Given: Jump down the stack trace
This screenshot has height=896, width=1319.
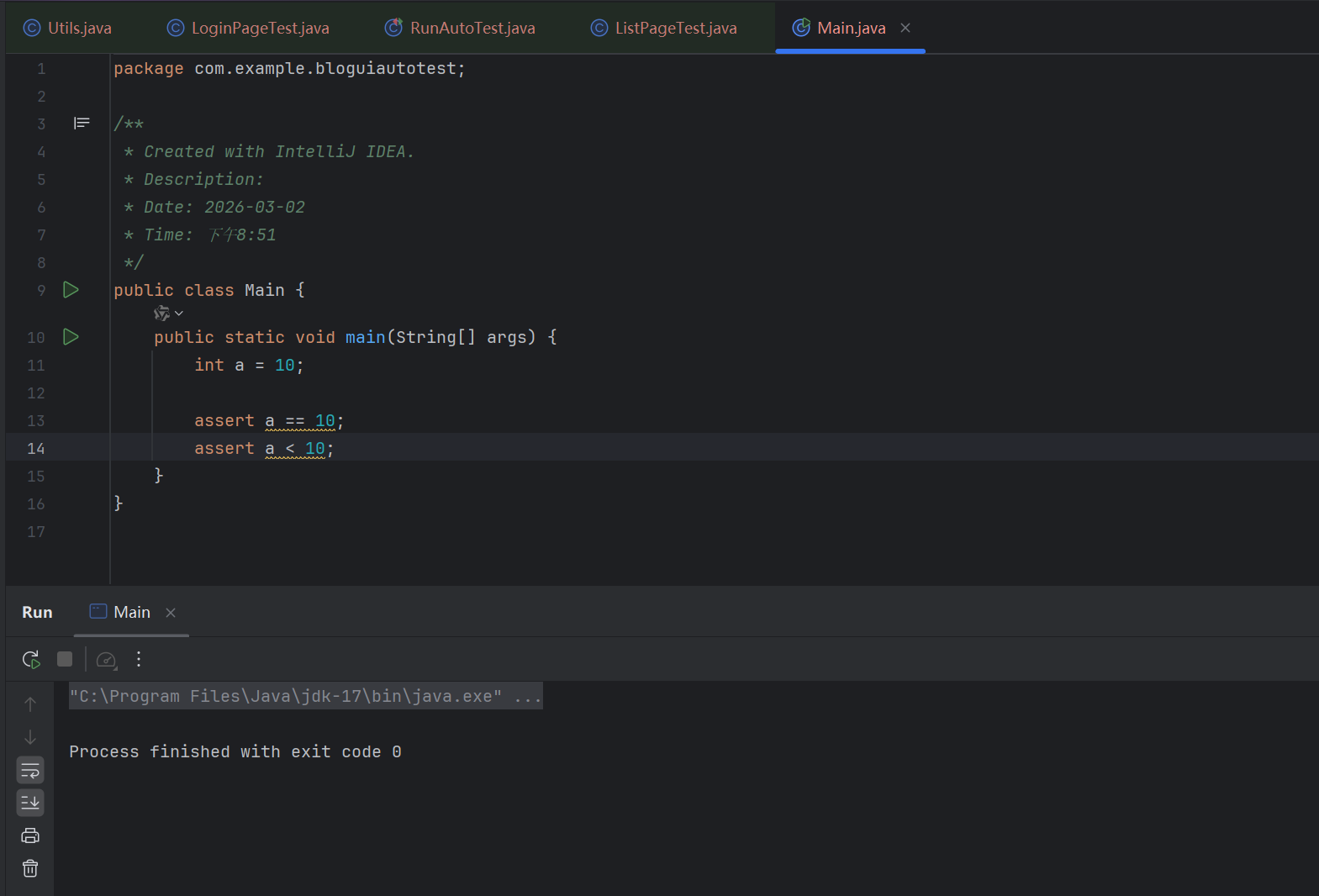Looking at the screenshot, I should 30,737.
